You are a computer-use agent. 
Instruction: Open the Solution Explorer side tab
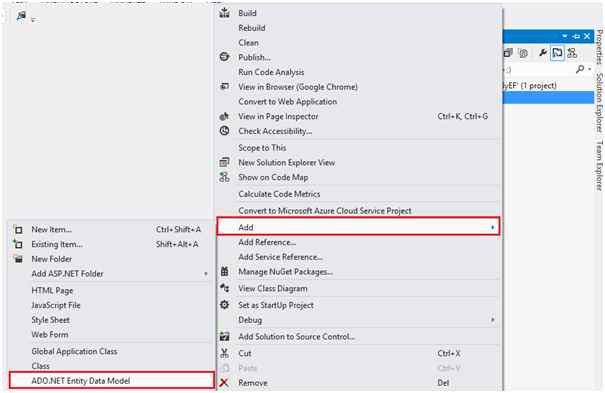tap(599, 102)
